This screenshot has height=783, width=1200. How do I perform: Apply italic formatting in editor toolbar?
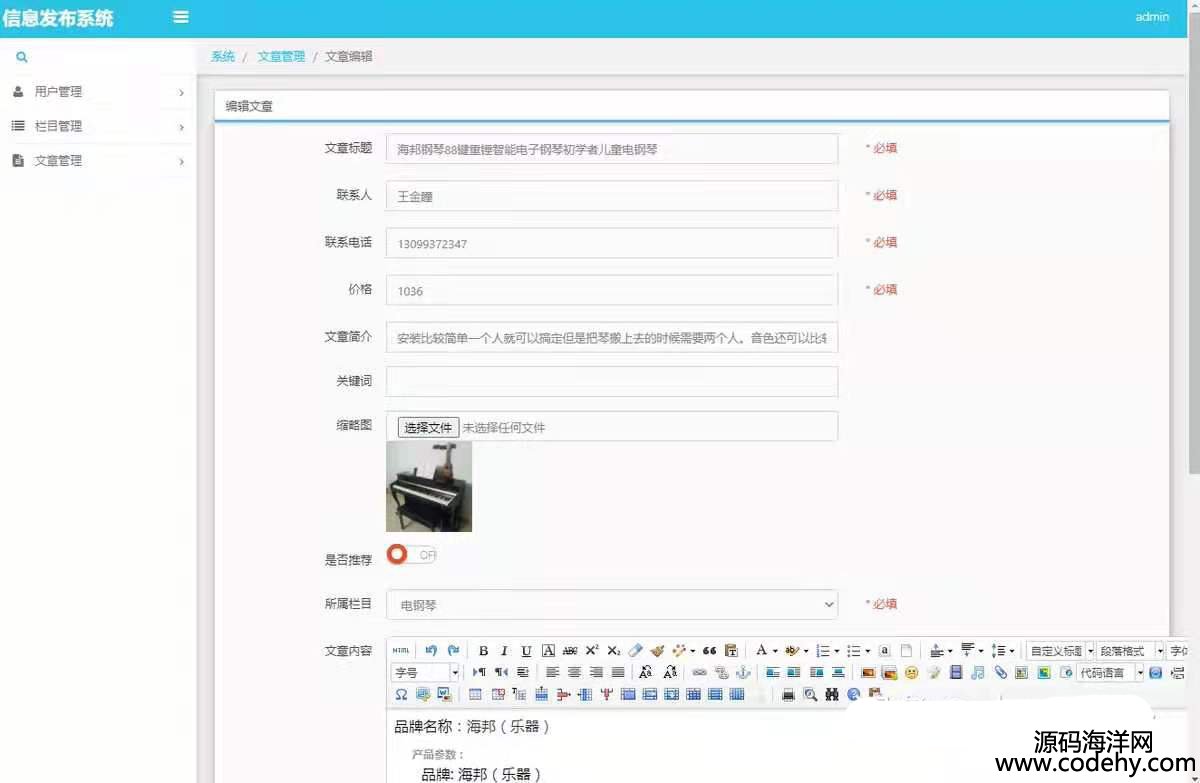[x=504, y=651]
